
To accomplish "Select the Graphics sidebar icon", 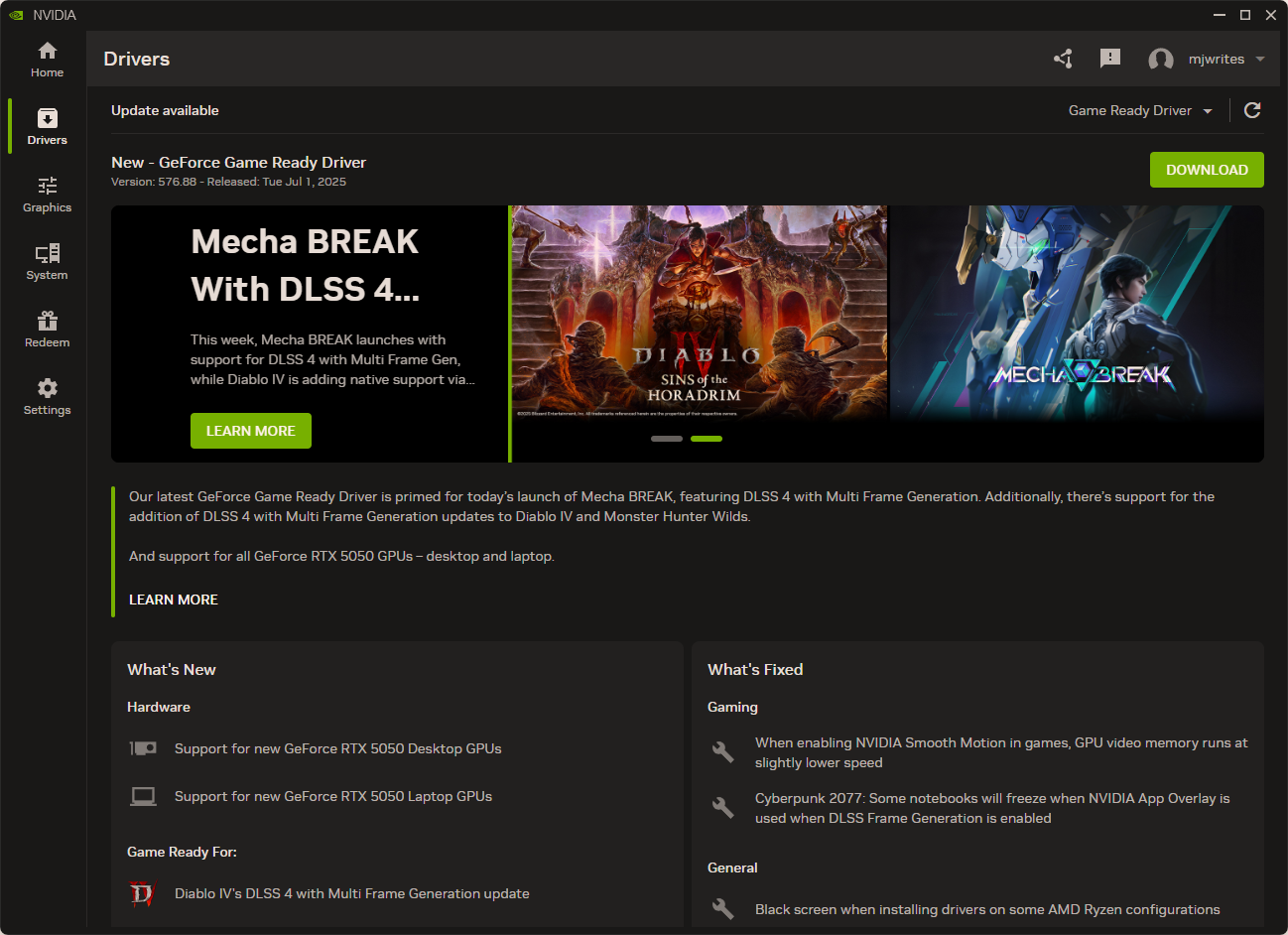I will coord(47,195).
